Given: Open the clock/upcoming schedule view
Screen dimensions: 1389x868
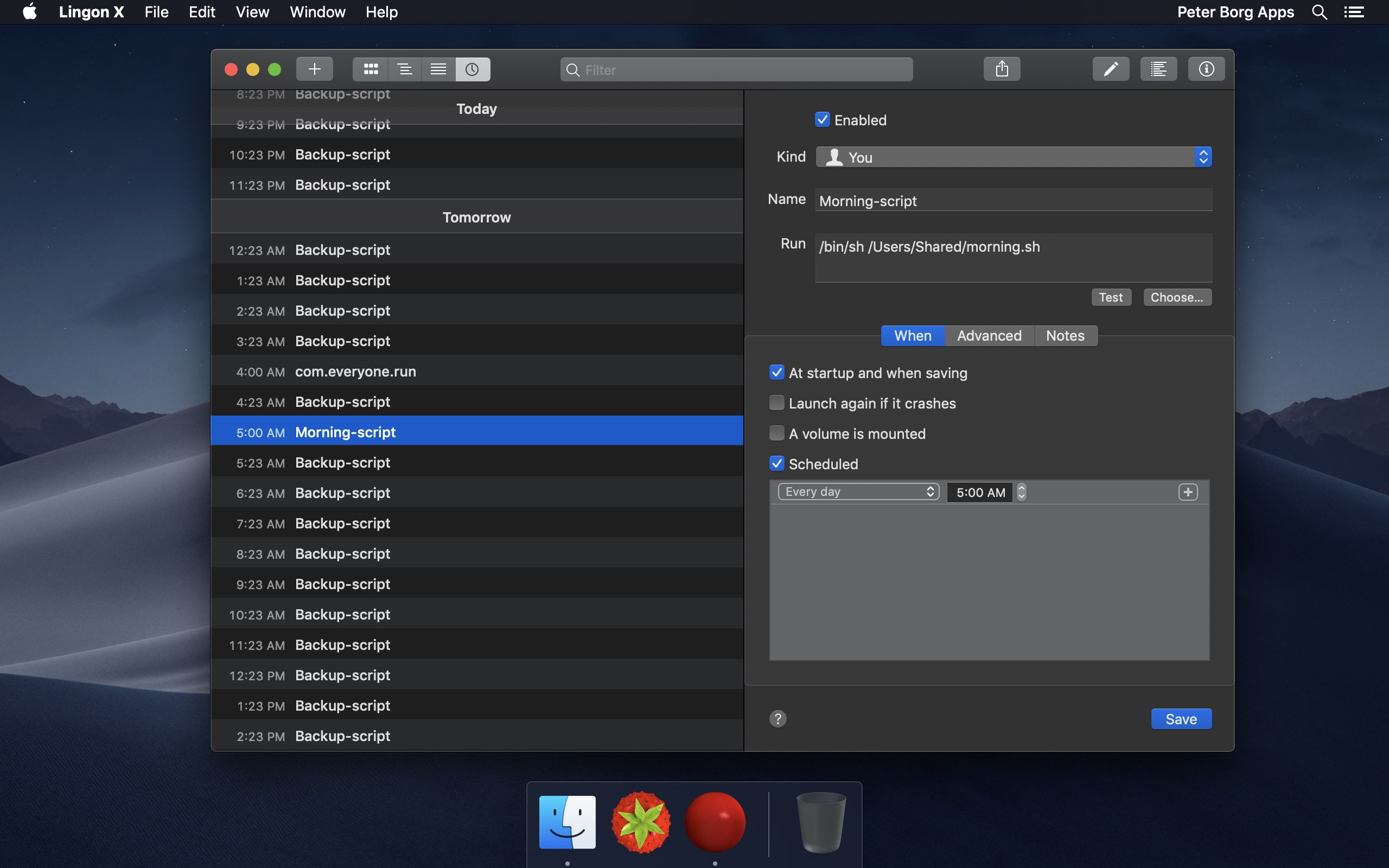Looking at the screenshot, I should [471, 68].
